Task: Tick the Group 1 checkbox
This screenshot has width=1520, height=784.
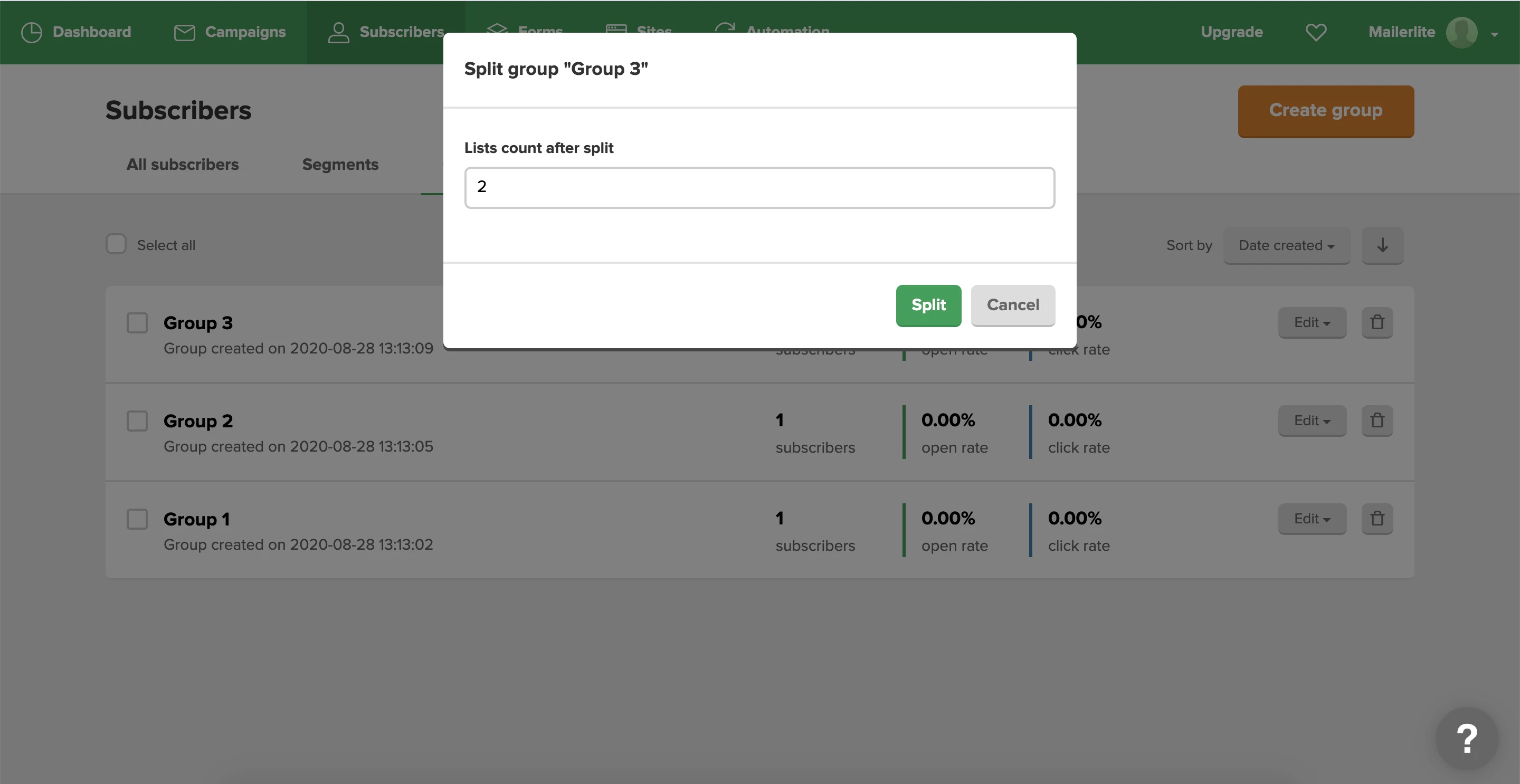Action: [137, 519]
